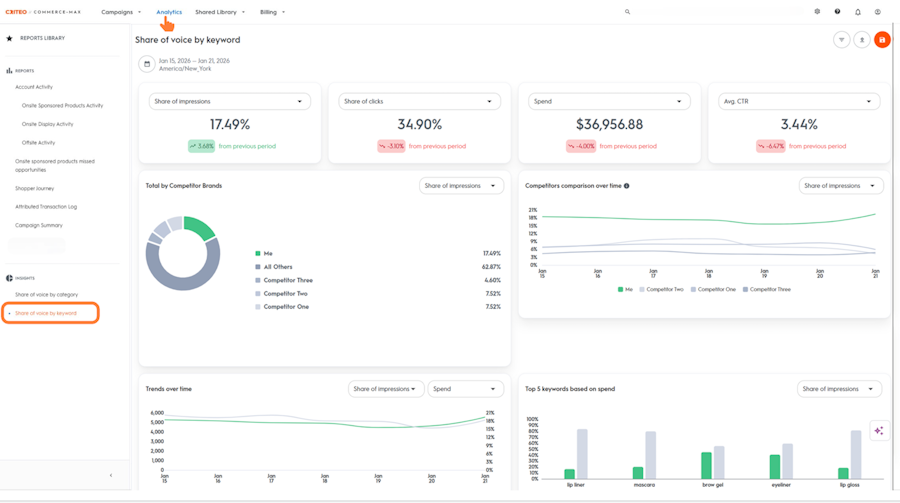Open the settings gear icon
Image resolution: width=900 pixels, height=503 pixels.
point(817,11)
